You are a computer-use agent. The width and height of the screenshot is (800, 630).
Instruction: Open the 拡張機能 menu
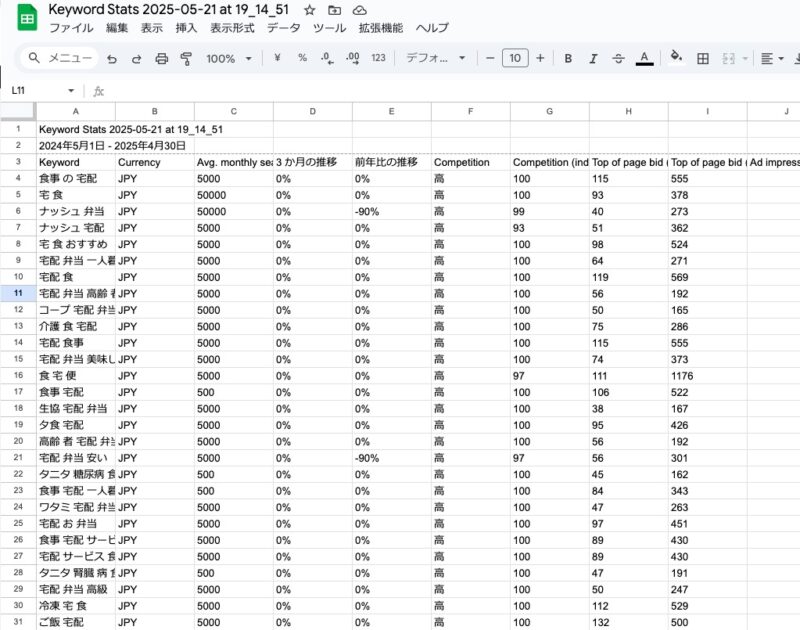381,28
